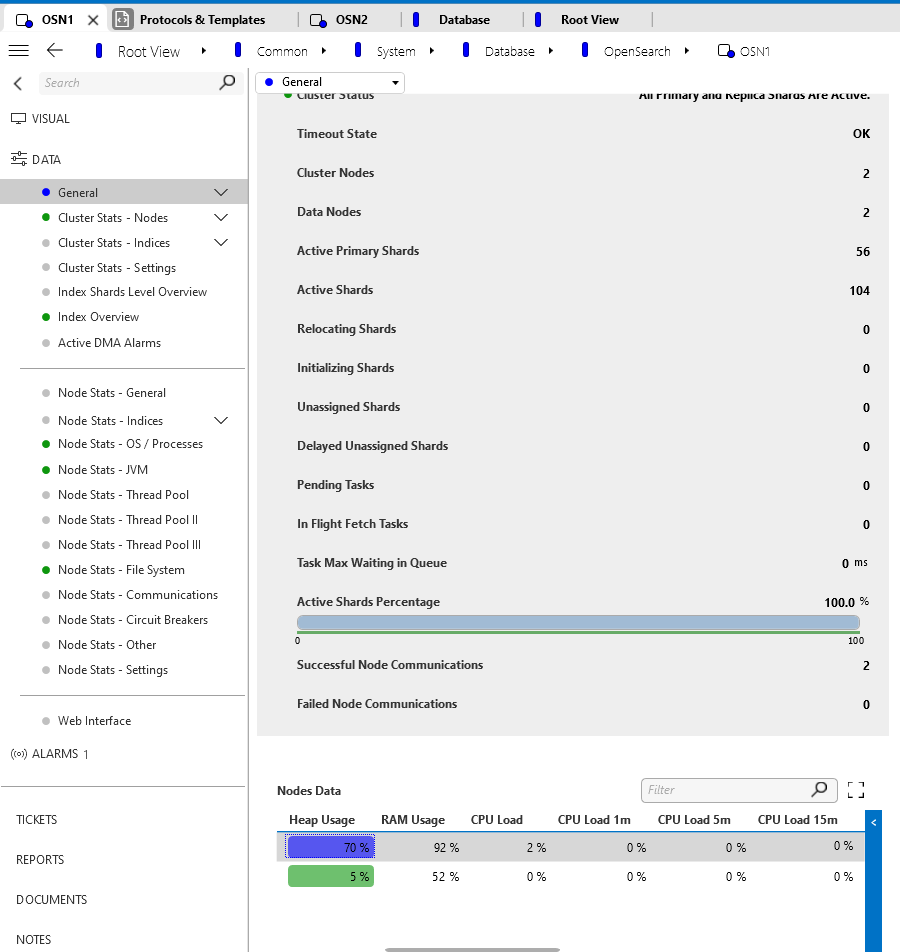Switch to the OSN2 tab
The height and width of the screenshot is (952, 900).
(350, 20)
